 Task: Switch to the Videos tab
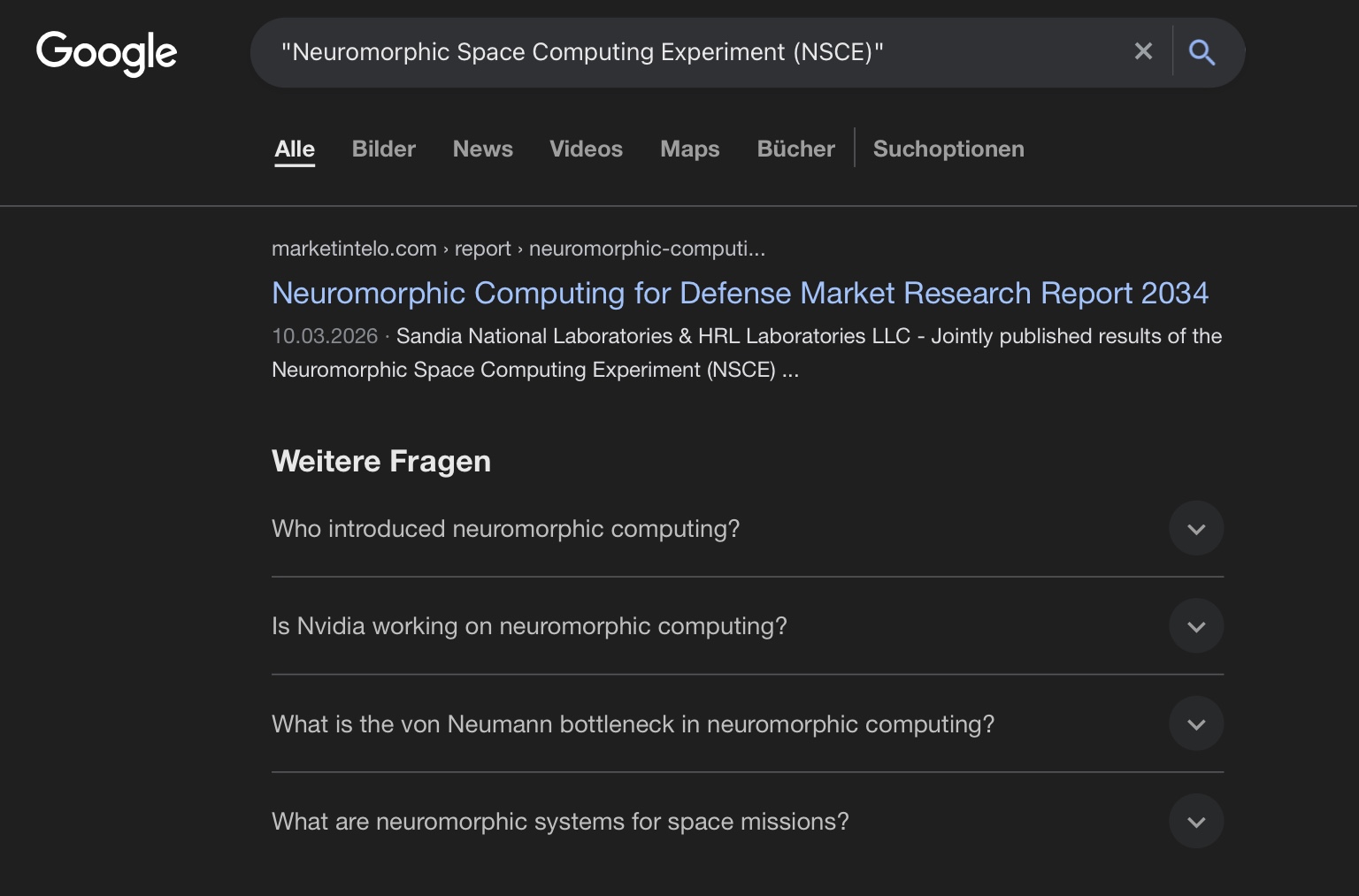586,149
